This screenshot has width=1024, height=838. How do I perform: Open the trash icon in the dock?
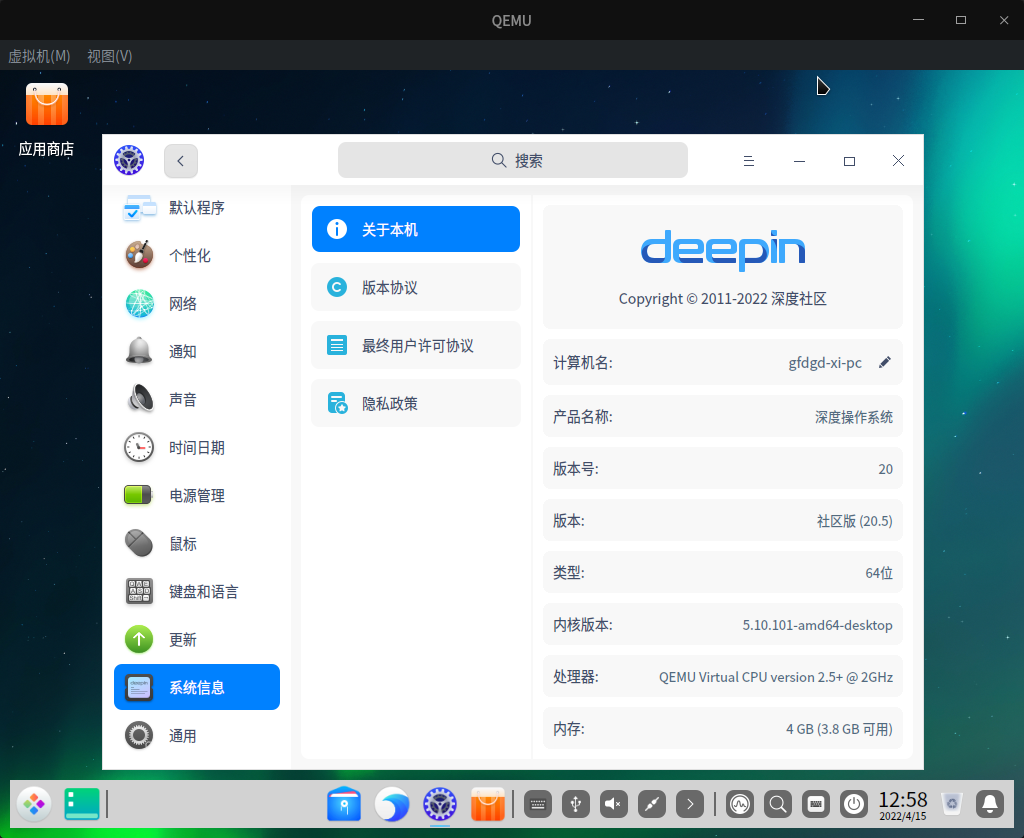pos(952,804)
